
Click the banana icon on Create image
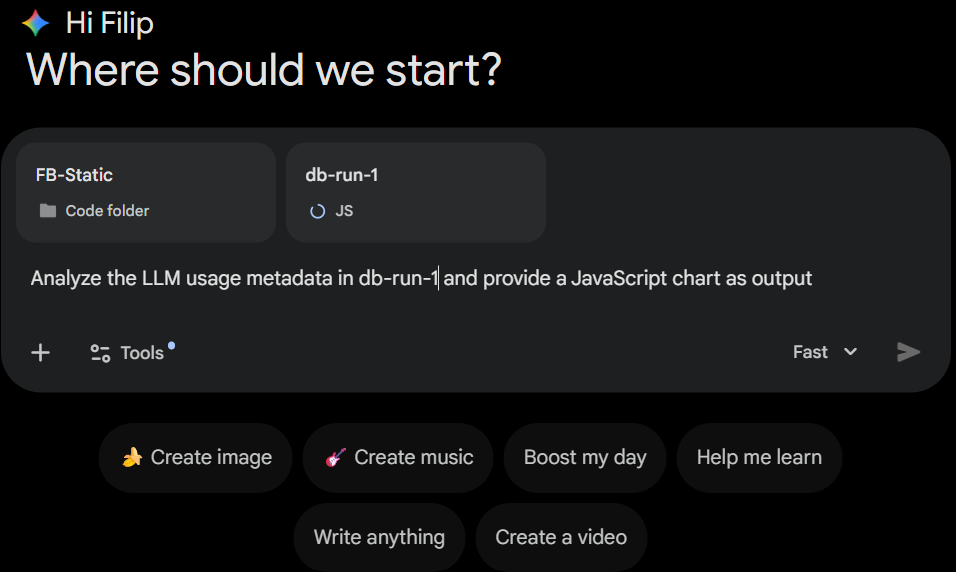click(x=132, y=458)
